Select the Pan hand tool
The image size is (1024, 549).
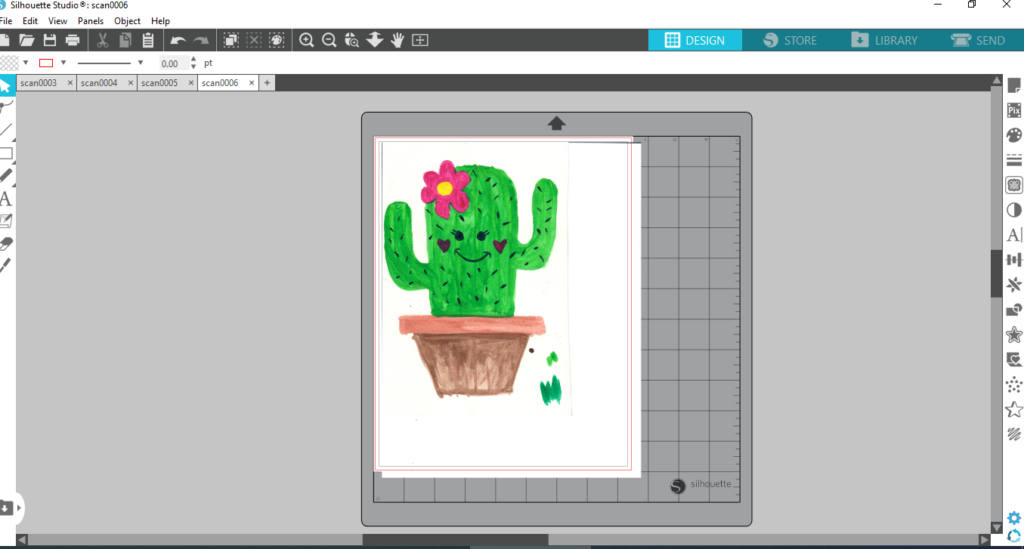tap(397, 40)
